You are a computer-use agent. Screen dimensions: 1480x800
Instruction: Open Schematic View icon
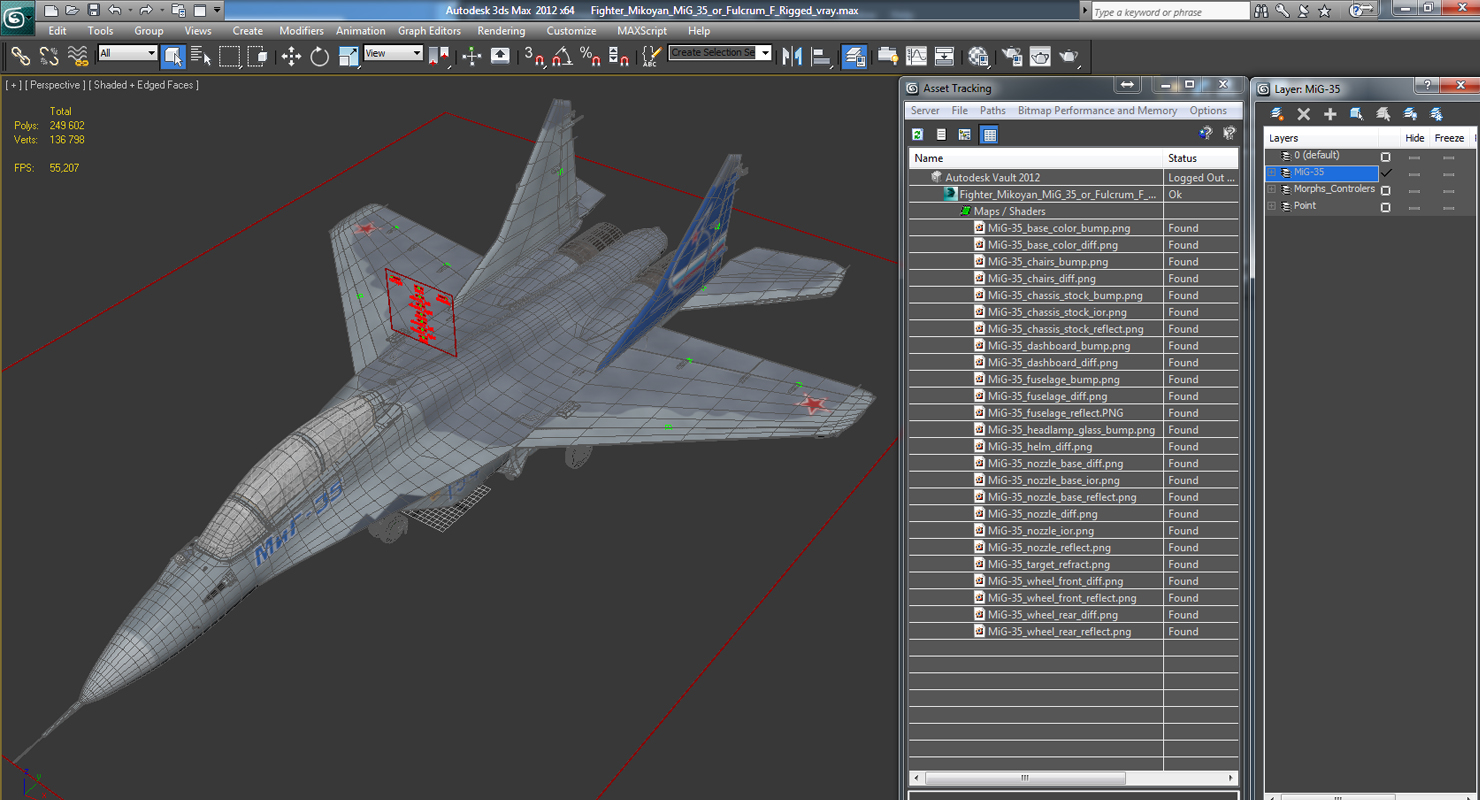pyautogui.click(x=944, y=57)
